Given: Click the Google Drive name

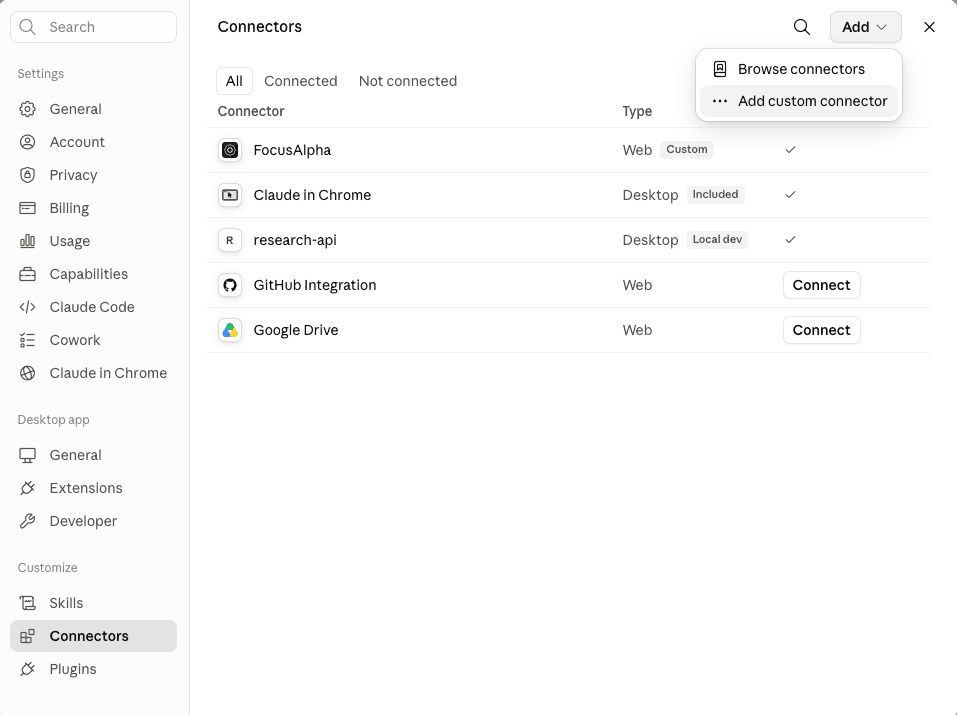Looking at the screenshot, I should [295, 330].
